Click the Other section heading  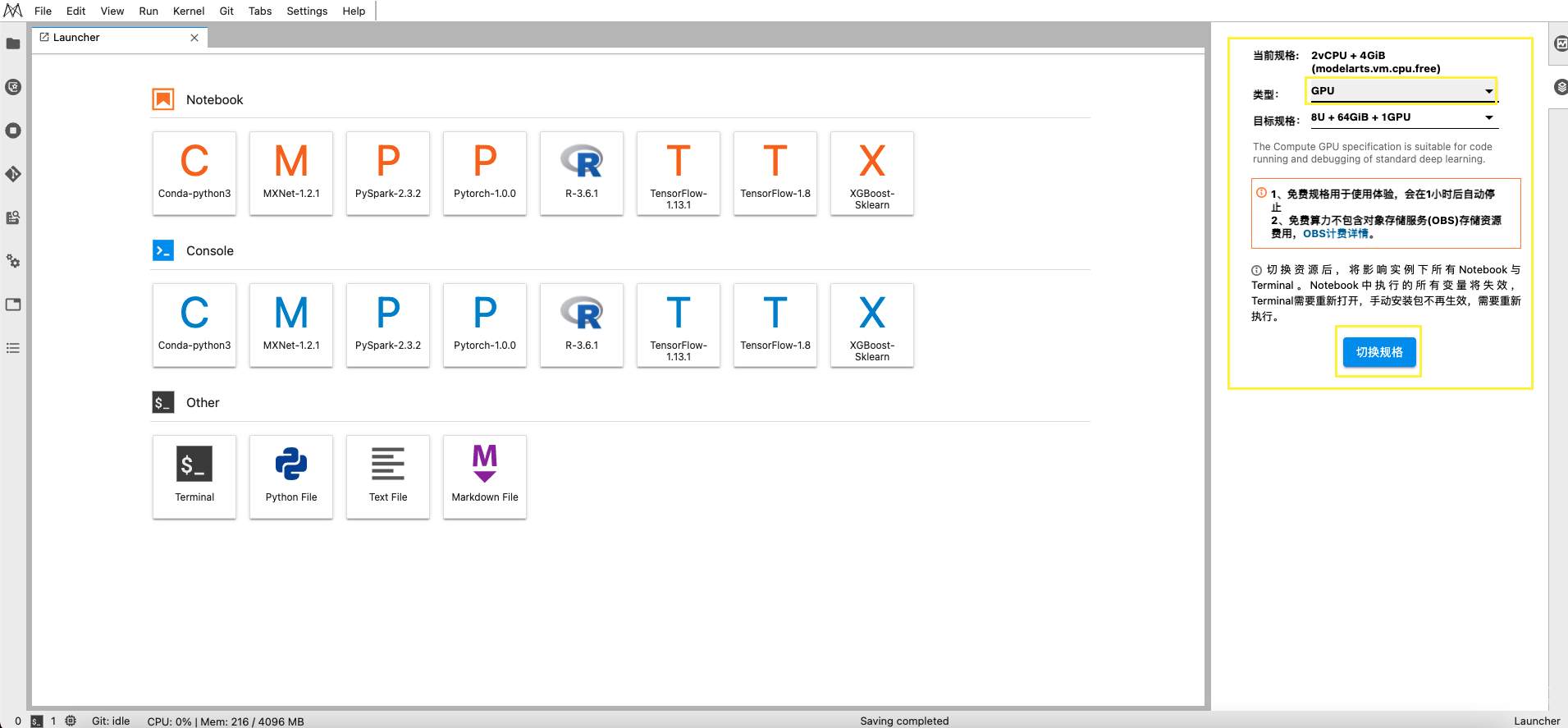pos(203,403)
